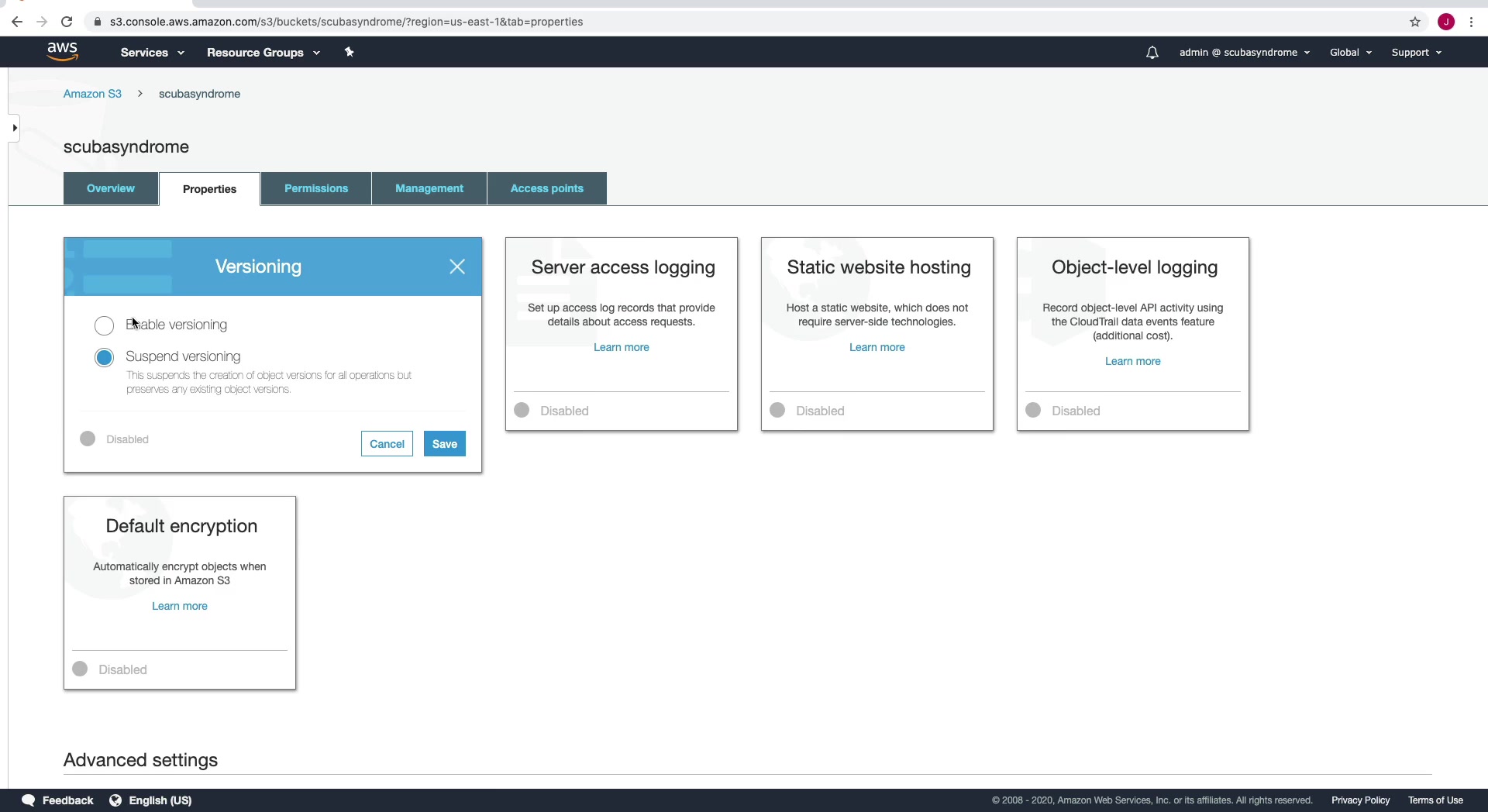Screen dimensions: 1488x812
Task: Bookmark this page with star icon
Action: 1415,22
